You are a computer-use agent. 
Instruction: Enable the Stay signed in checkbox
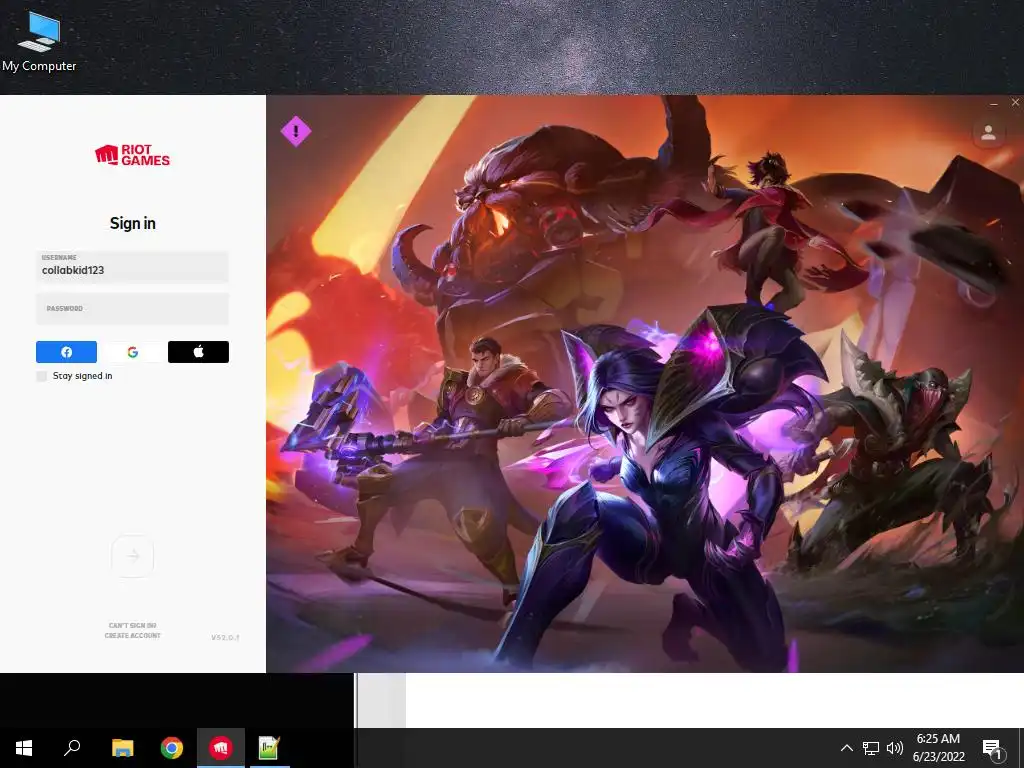[x=42, y=376]
